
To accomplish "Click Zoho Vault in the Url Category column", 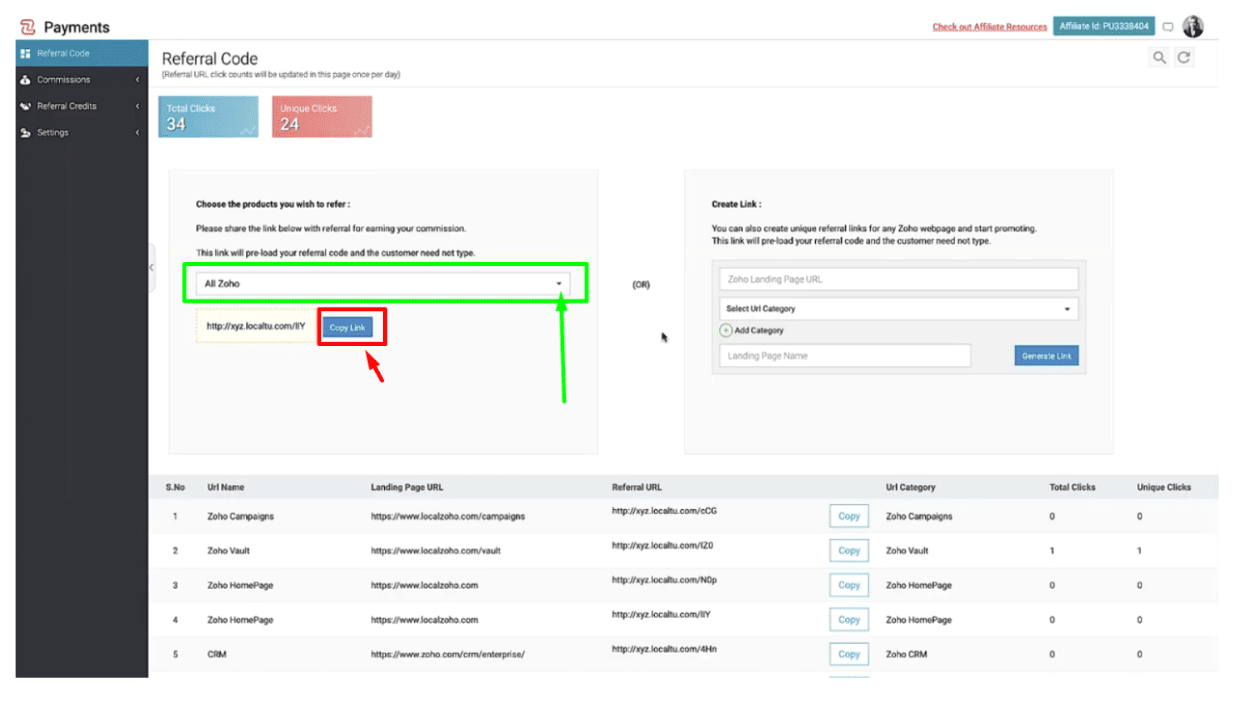I will point(907,551).
